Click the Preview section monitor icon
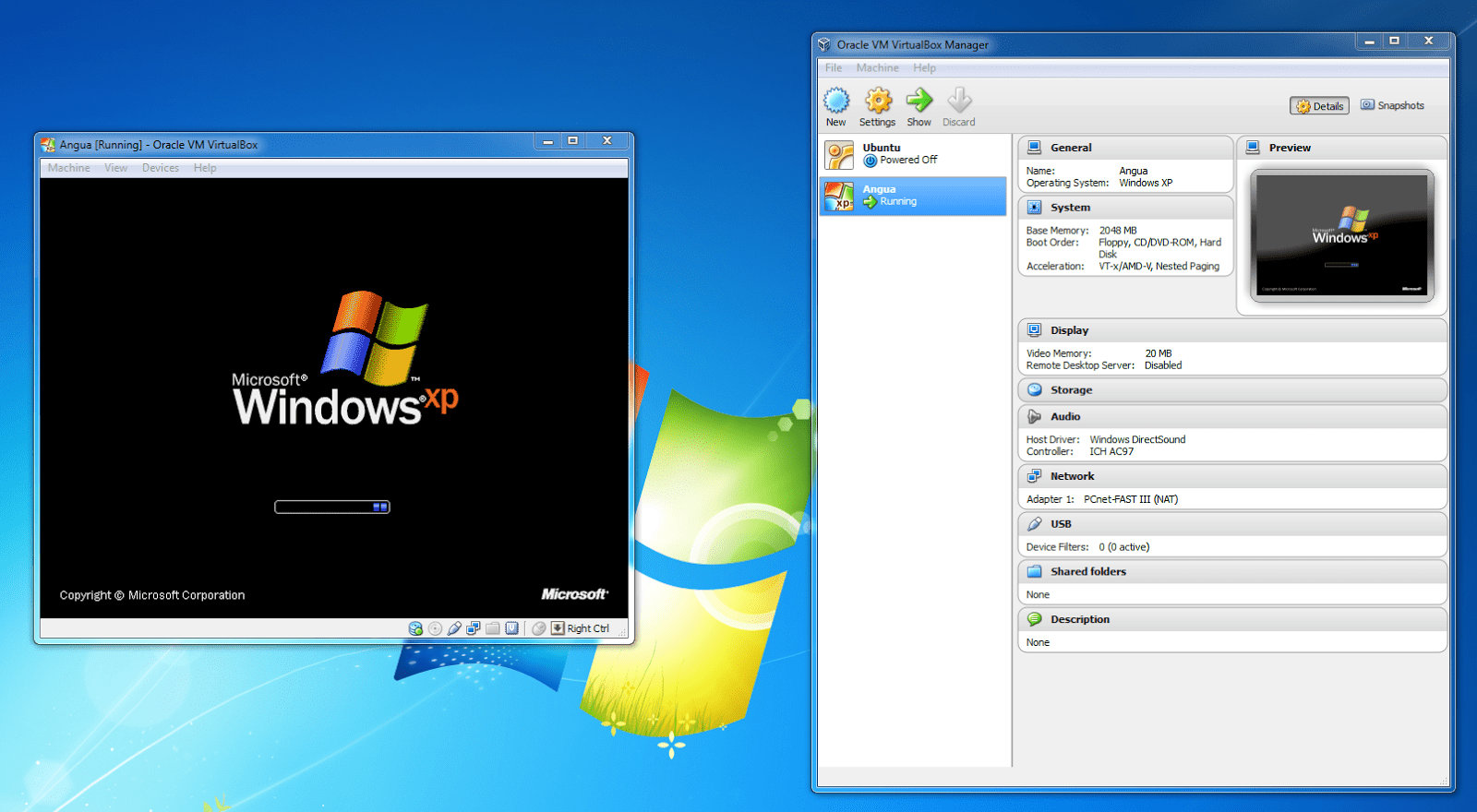Image resolution: width=1477 pixels, height=812 pixels. 1254,148
